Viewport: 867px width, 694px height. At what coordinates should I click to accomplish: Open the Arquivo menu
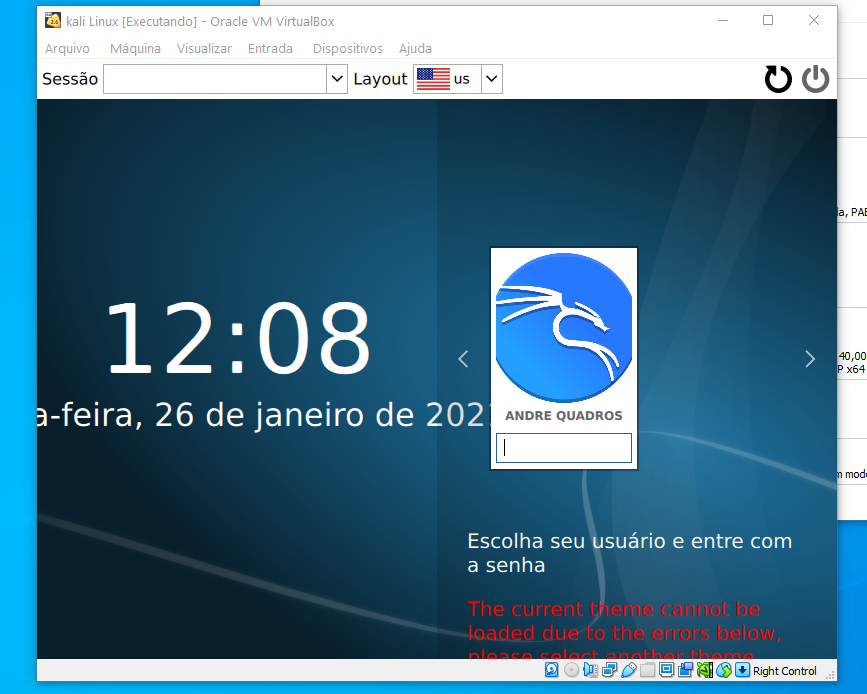[x=67, y=49]
